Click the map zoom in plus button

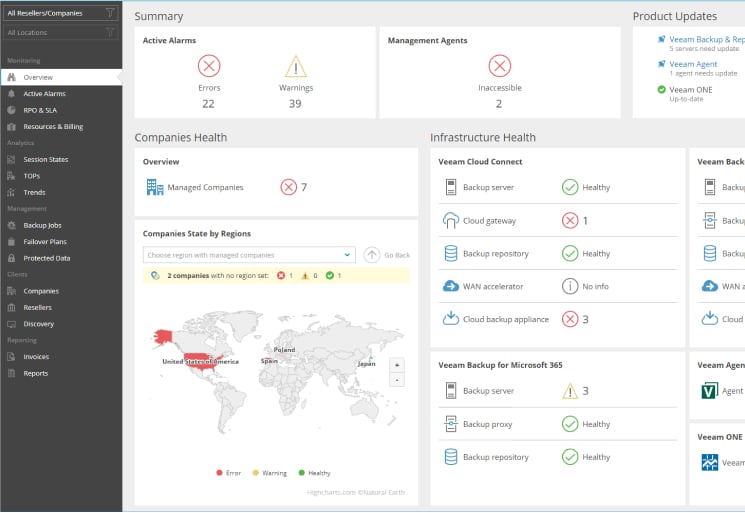[396, 365]
